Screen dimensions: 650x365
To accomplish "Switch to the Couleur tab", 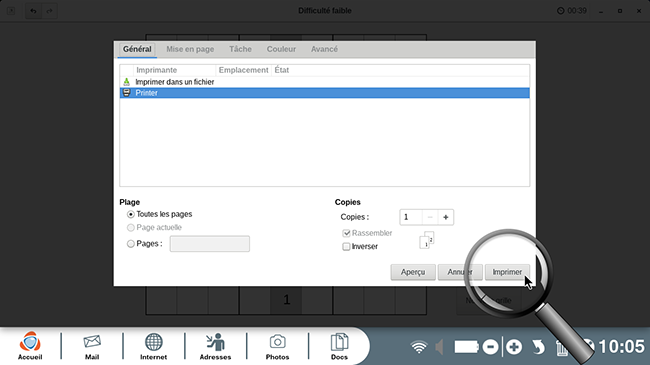I will click(281, 49).
